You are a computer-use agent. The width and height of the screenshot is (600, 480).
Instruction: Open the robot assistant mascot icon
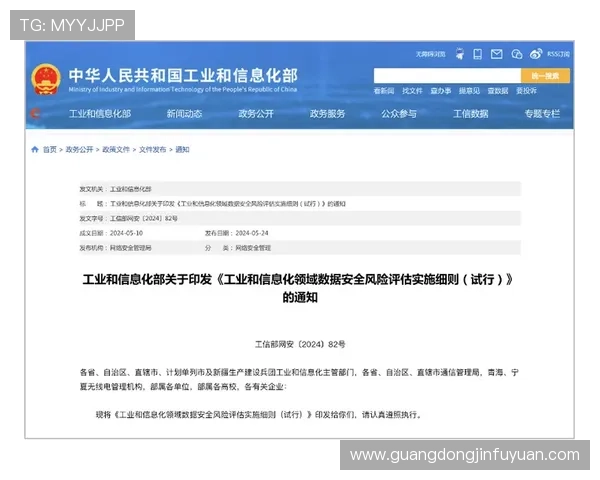(x=460, y=54)
